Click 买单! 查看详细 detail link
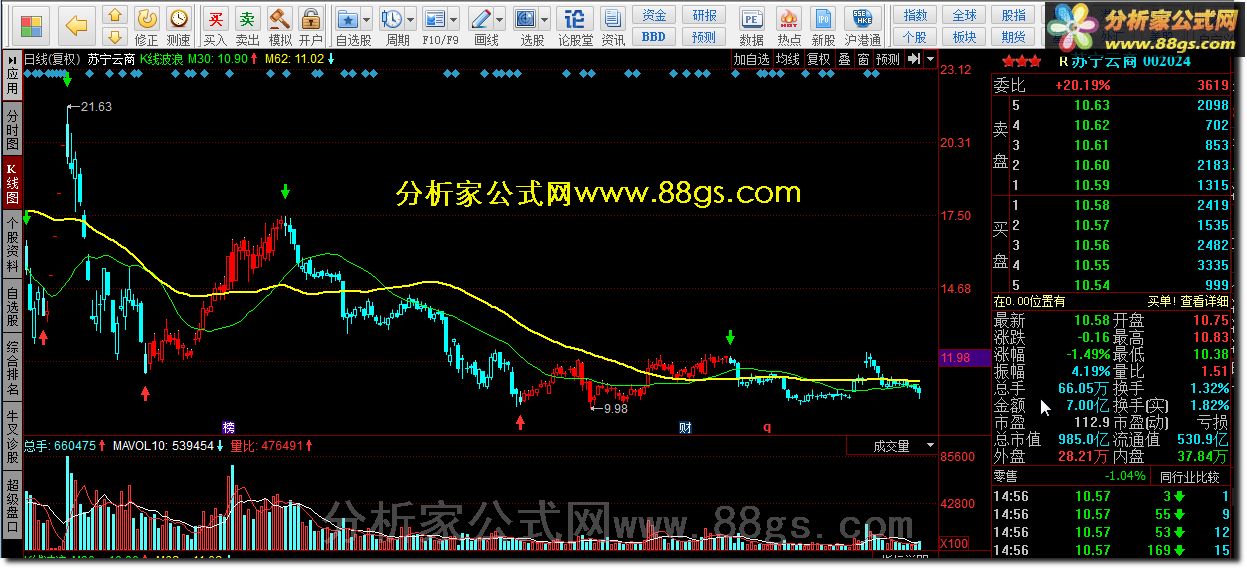Viewport: 1247px width, 568px height. pyautogui.click(x=1188, y=301)
